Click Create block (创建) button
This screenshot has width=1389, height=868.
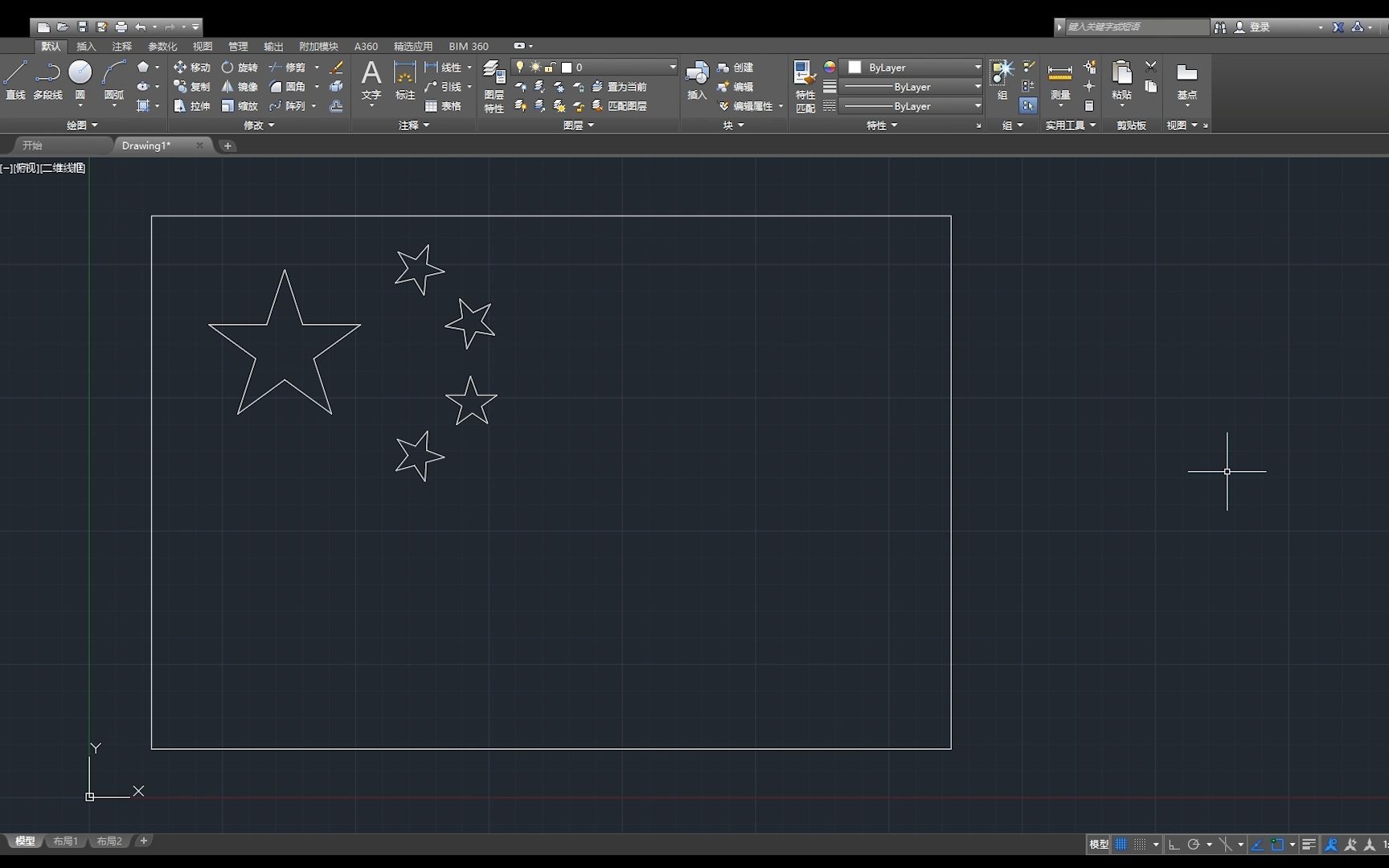(x=735, y=68)
